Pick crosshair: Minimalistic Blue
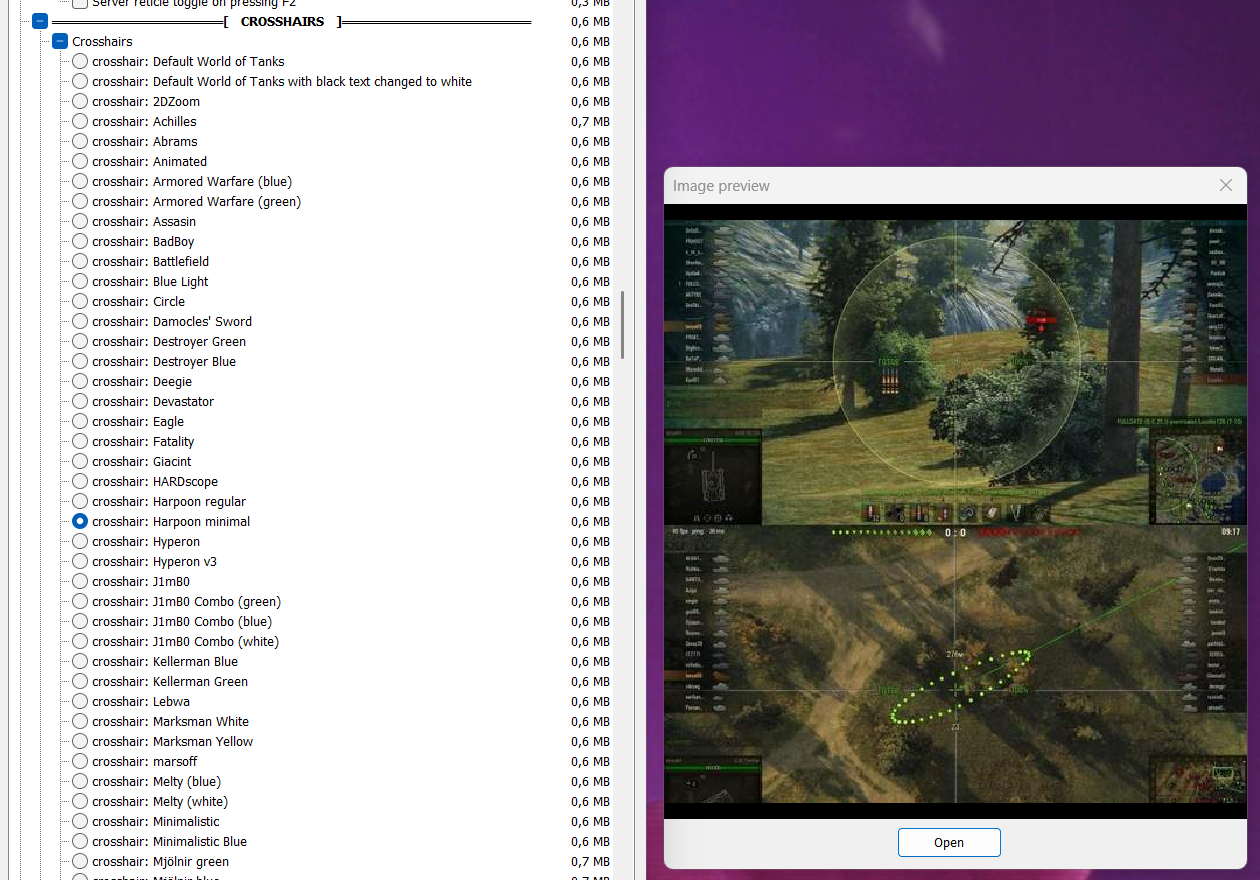Viewport: 1260px width, 880px height. coord(80,841)
